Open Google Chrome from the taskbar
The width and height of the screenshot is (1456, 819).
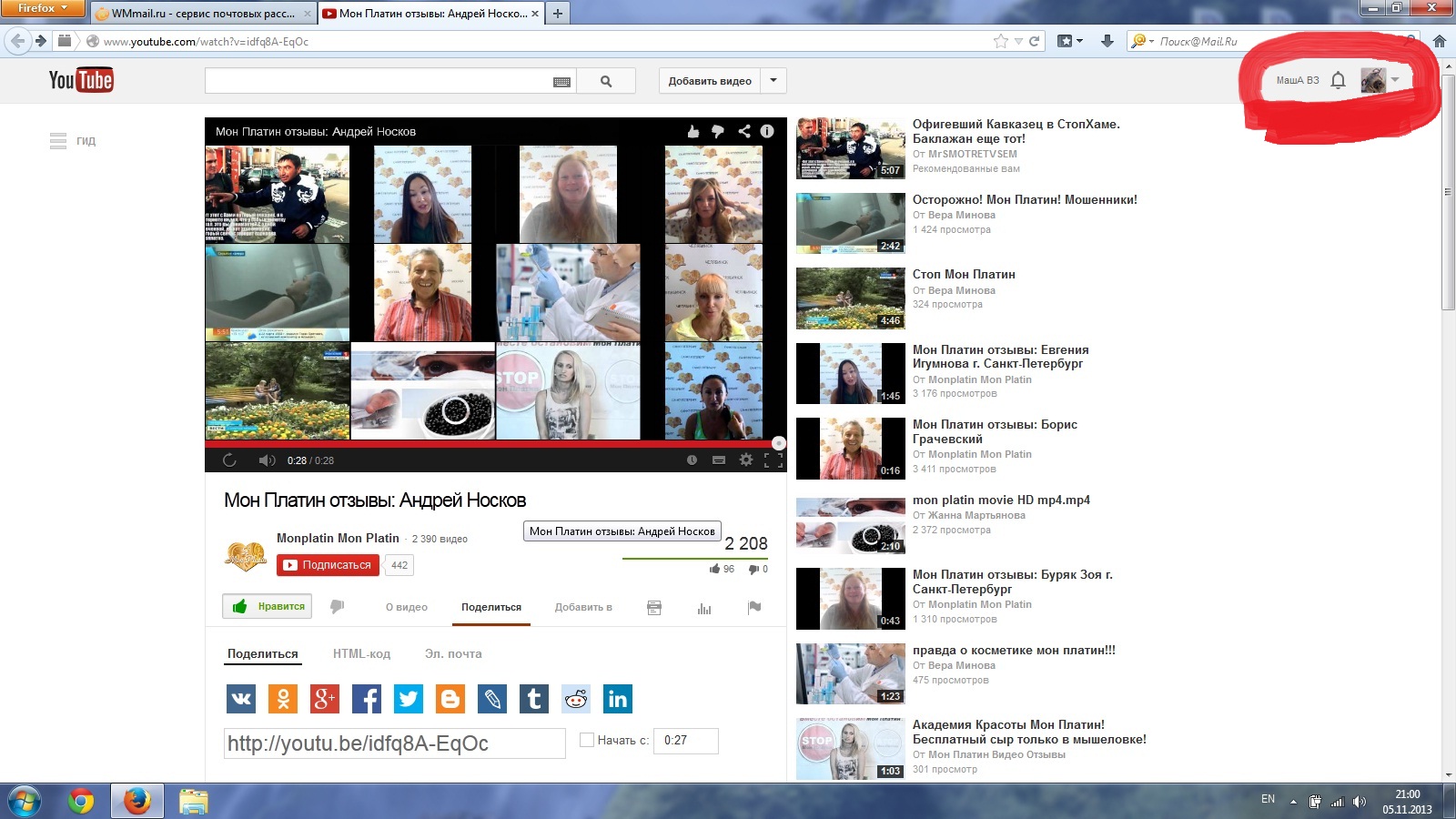coord(81,802)
